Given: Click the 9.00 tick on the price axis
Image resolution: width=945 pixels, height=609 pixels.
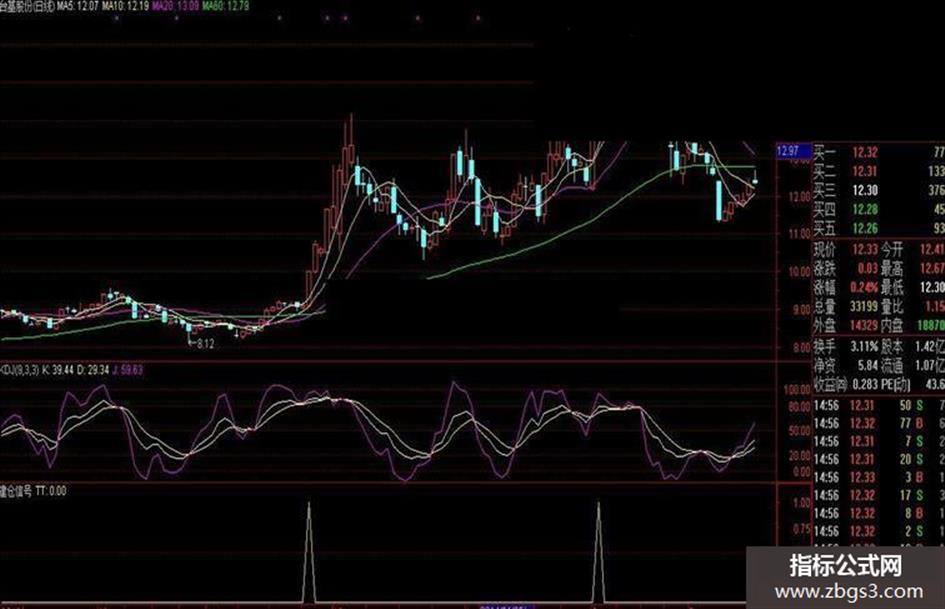Looking at the screenshot, I should [x=802, y=310].
